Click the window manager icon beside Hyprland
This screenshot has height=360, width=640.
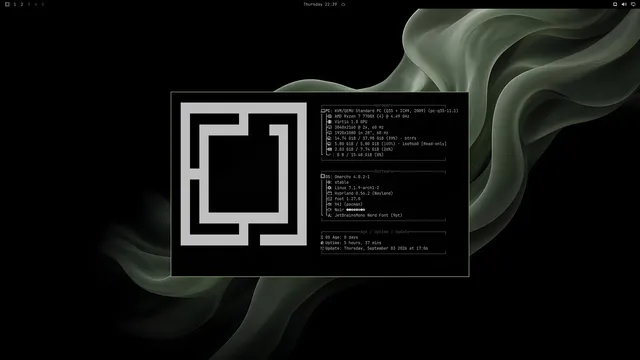coord(329,193)
